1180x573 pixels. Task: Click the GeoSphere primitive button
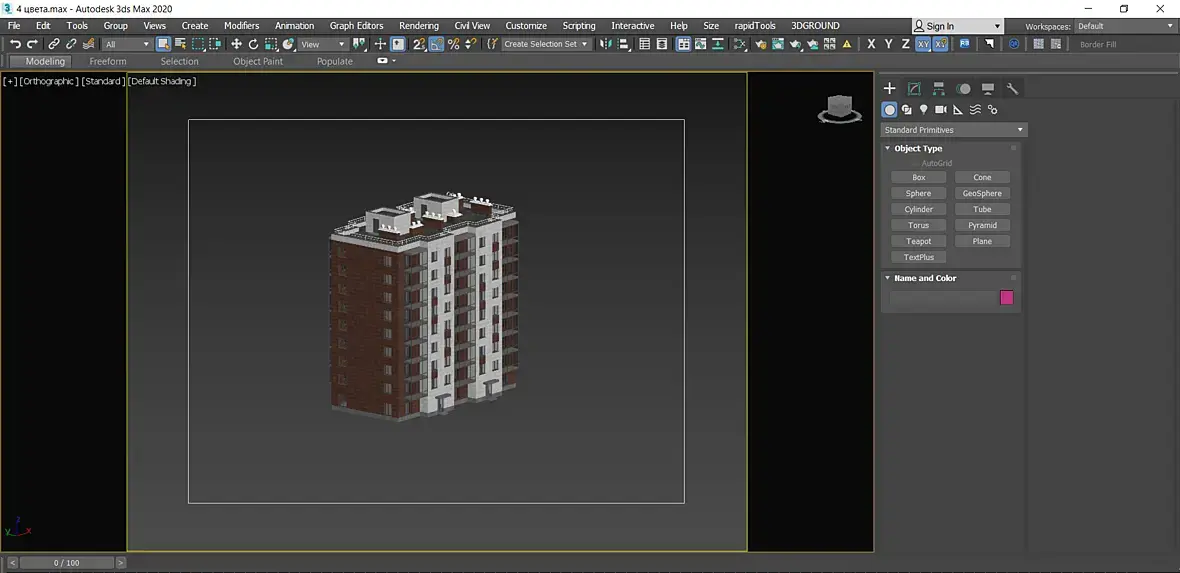coord(982,193)
